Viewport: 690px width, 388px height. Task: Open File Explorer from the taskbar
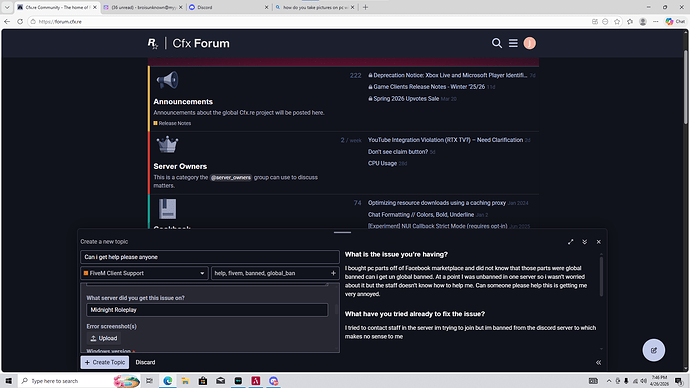click(185, 381)
